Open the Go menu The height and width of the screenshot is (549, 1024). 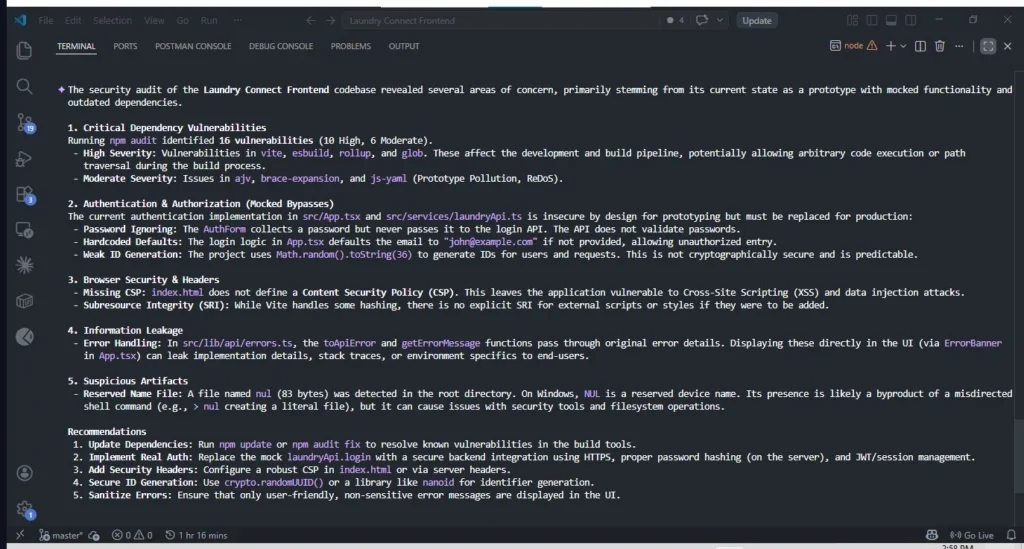182,20
